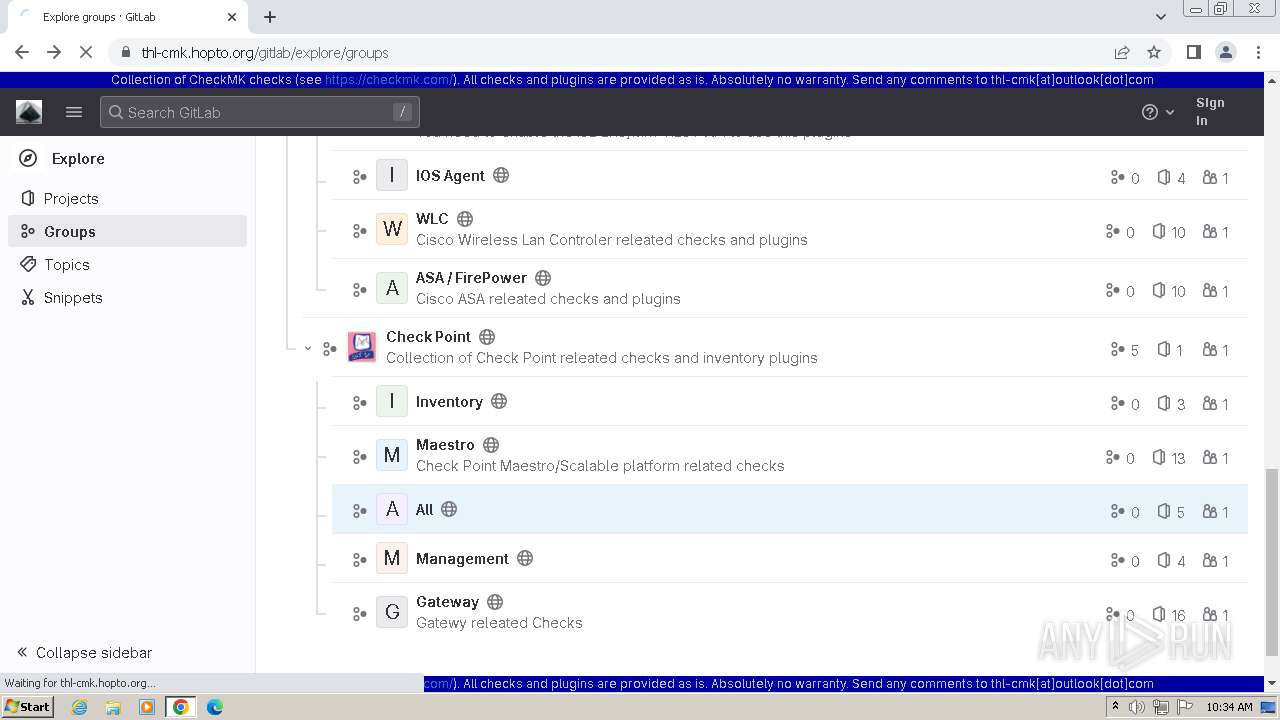
Task: Open a new browser tab
Action: click(270, 17)
